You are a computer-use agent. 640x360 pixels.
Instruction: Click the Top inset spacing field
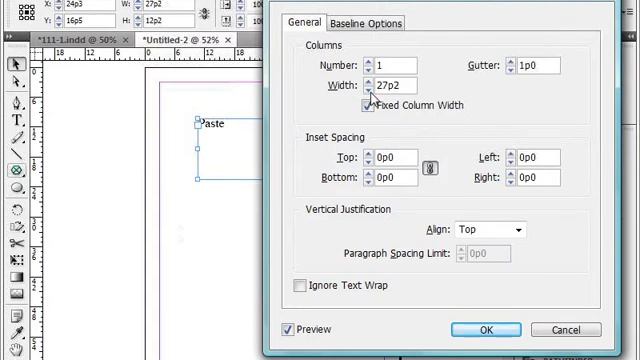(x=396, y=158)
